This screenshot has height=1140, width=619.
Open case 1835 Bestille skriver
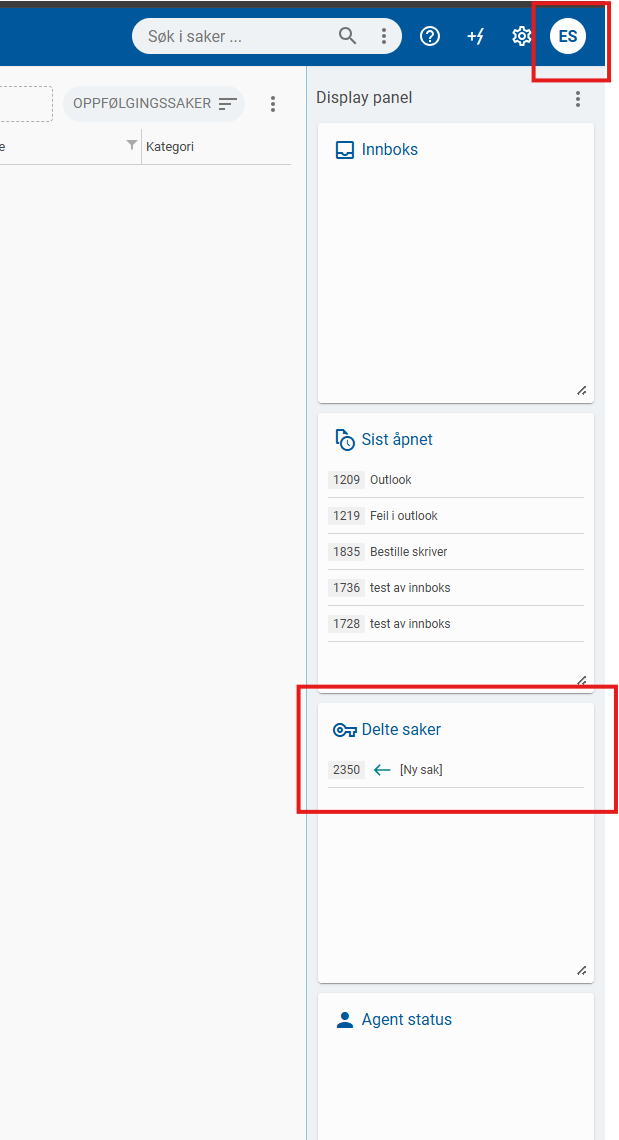click(410, 552)
